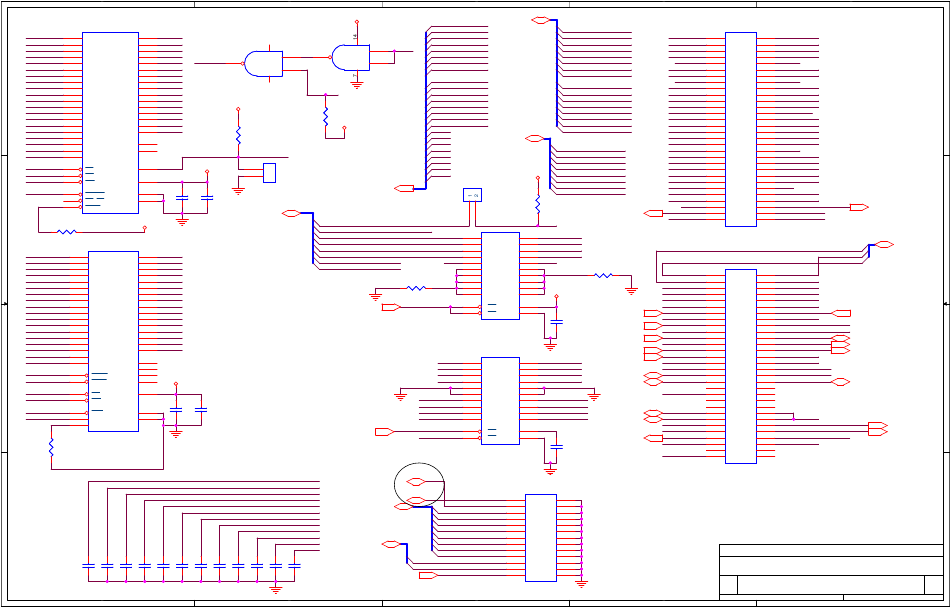Click the ground symbol under the twelve-capacitor row

276,590
